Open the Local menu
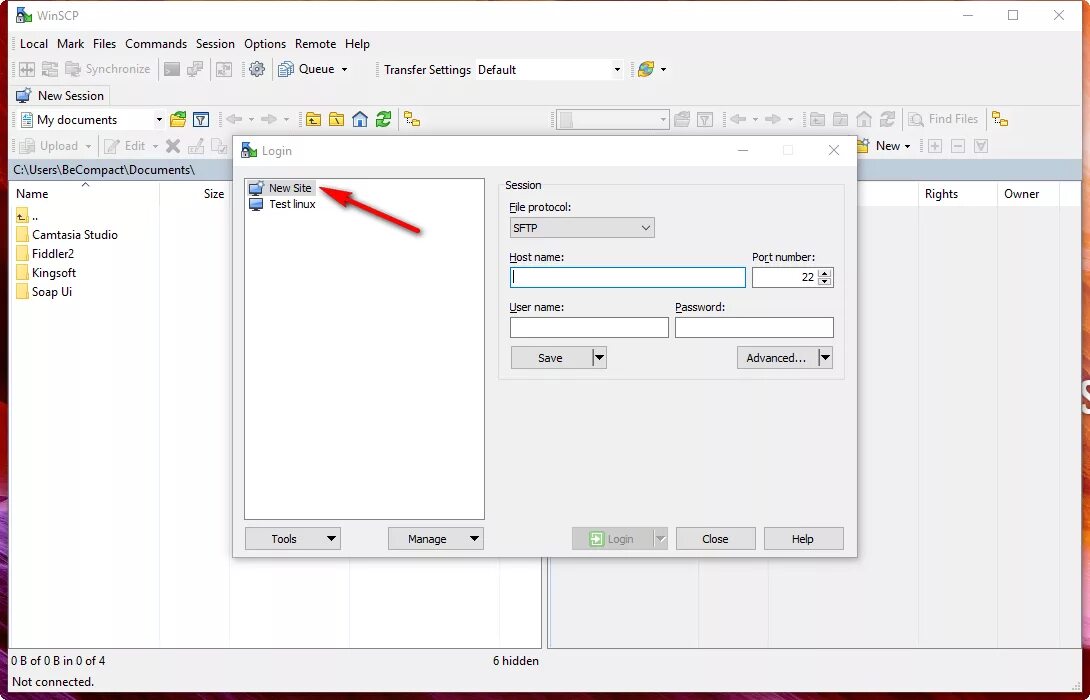This screenshot has height=700, width=1090. click(34, 44)
